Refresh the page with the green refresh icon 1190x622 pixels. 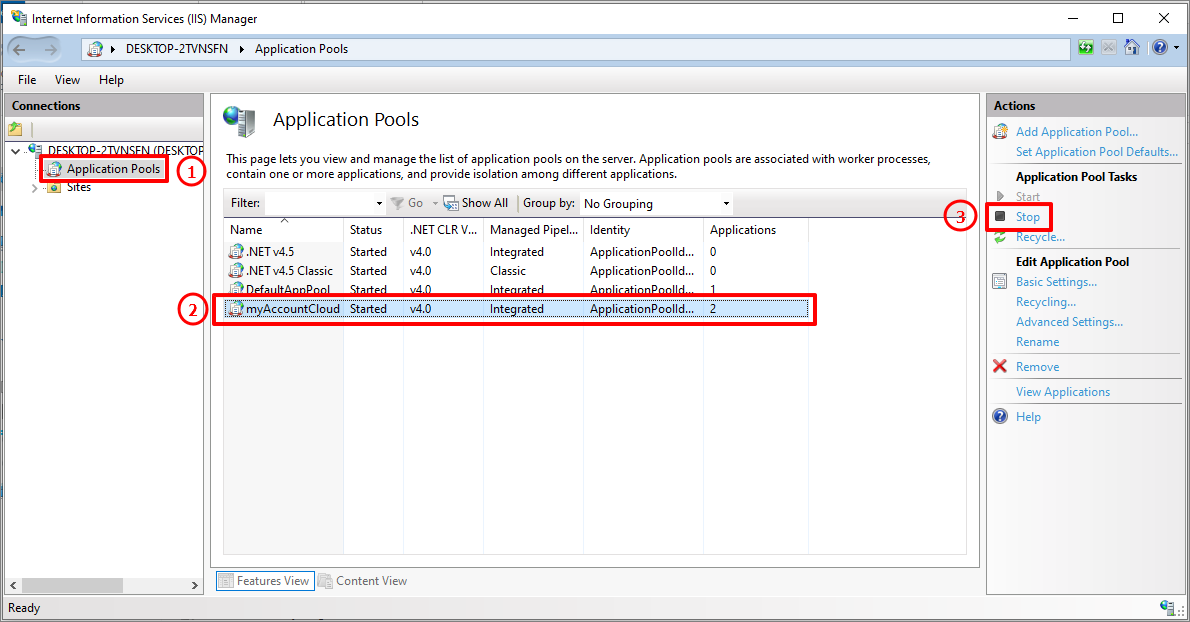(1086, 48)
